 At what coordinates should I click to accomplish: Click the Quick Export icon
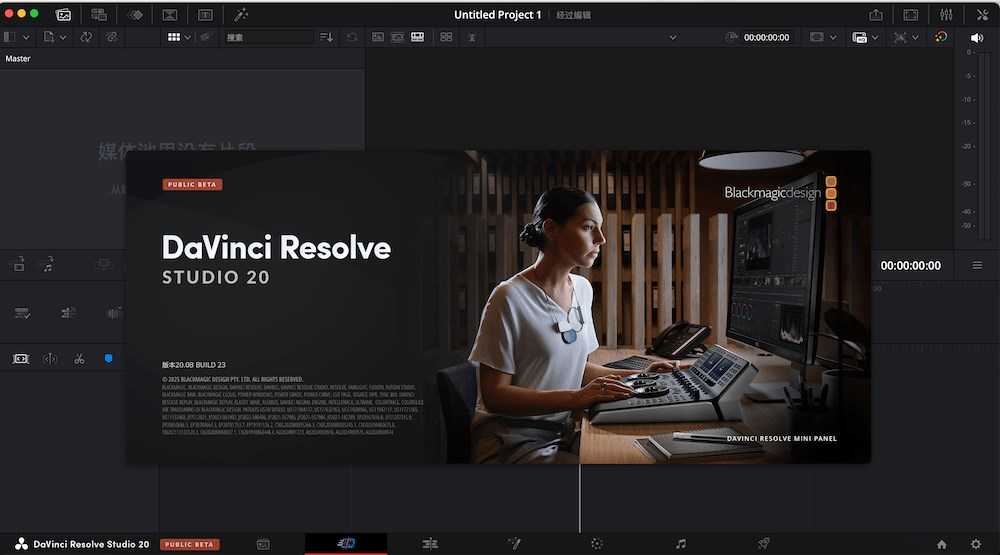[876, 15]
